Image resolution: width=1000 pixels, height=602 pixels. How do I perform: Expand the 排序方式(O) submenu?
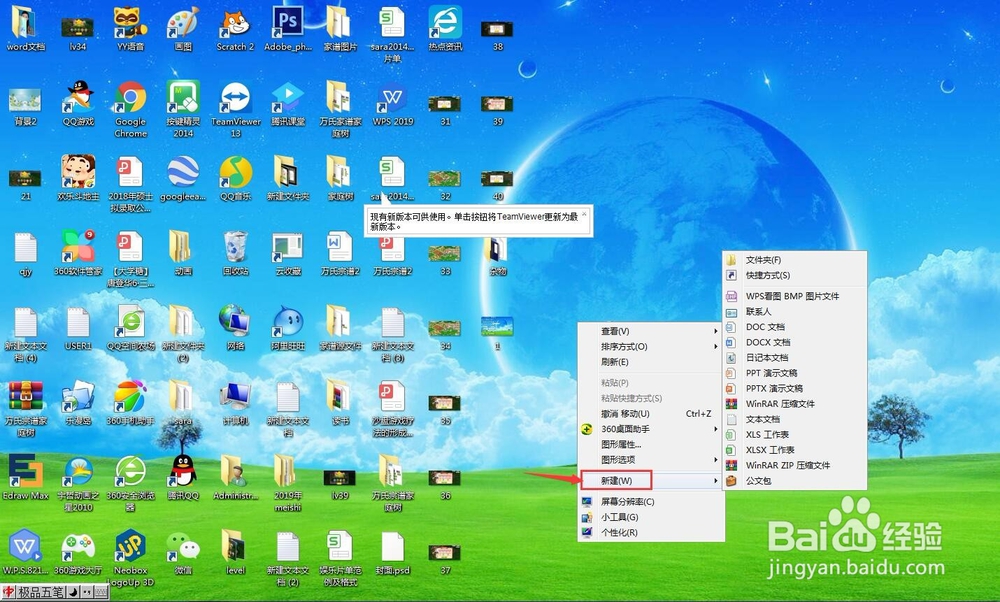tap(651, 346)
